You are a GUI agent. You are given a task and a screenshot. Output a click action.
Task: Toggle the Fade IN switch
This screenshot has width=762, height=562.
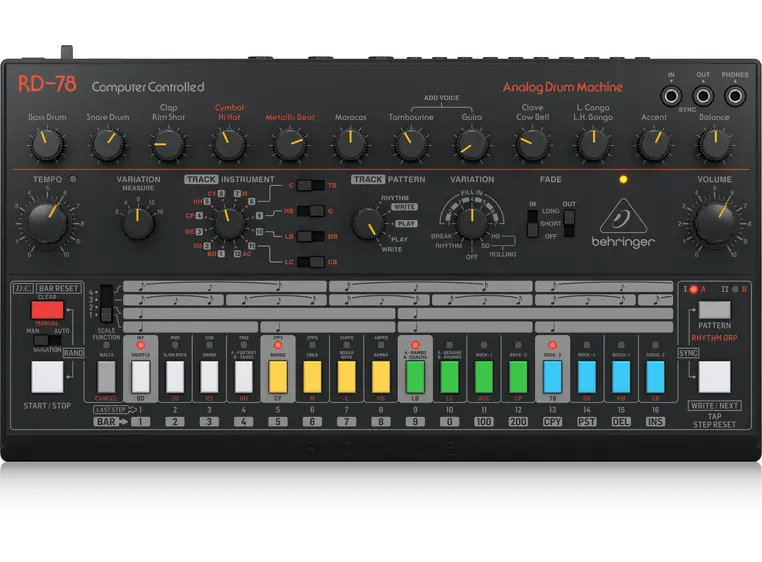[533, 224]
